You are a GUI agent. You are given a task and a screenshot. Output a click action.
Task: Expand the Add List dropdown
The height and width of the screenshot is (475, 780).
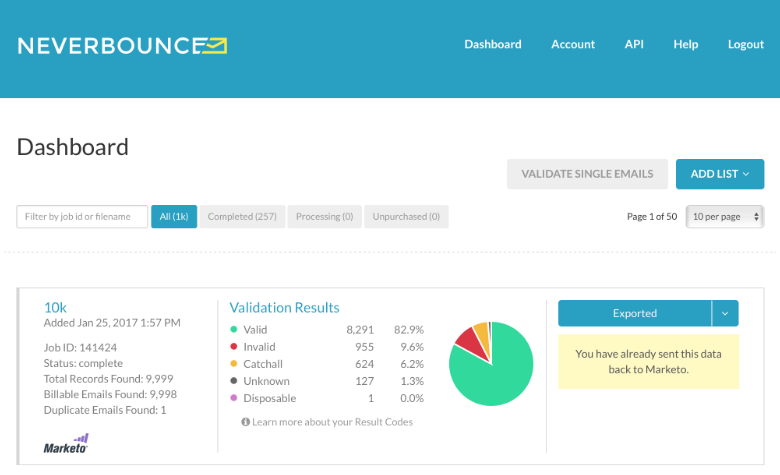(x=720, y=174)
